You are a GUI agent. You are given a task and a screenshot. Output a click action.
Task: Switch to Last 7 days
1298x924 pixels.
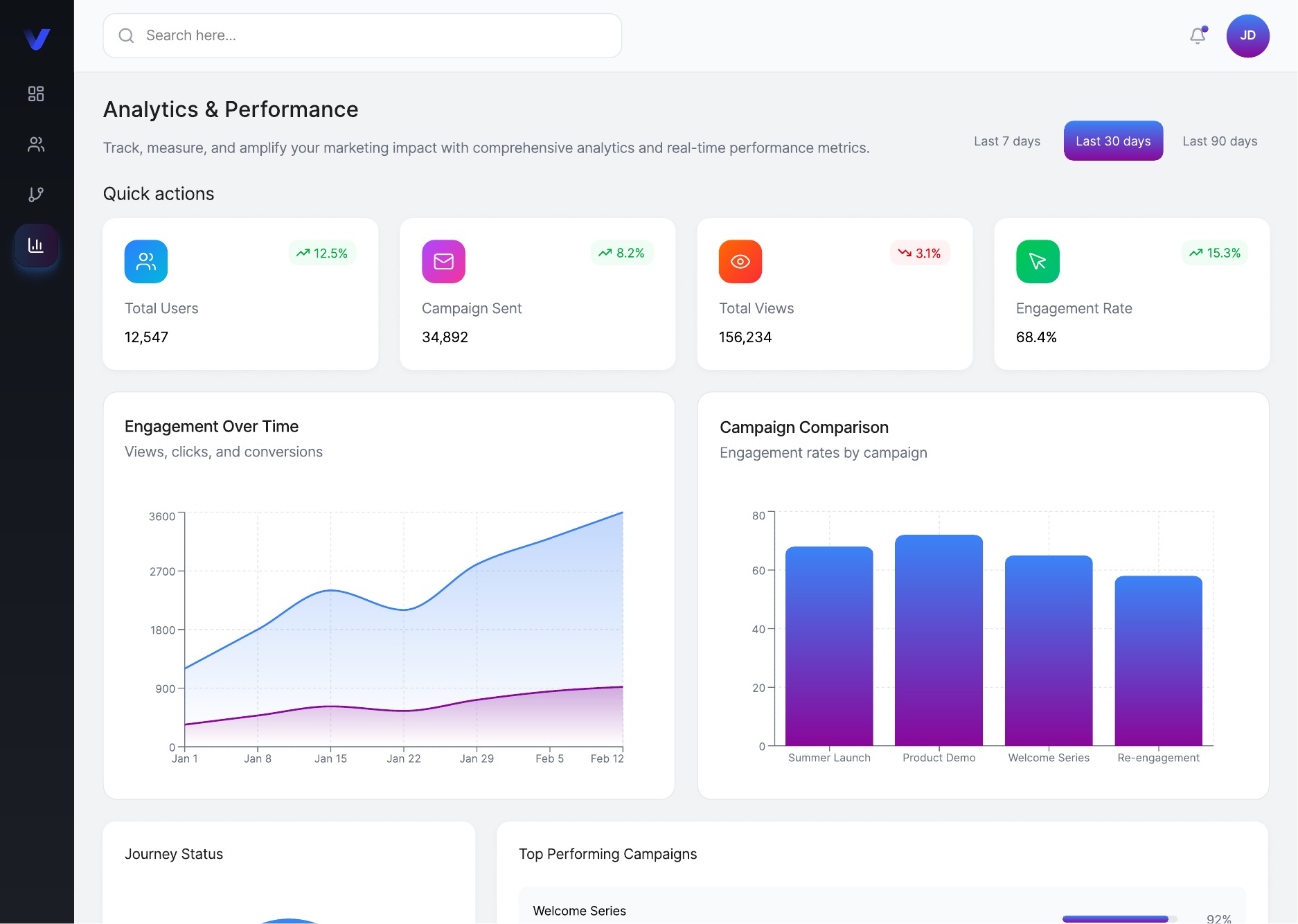click(x=1007, y=141)
